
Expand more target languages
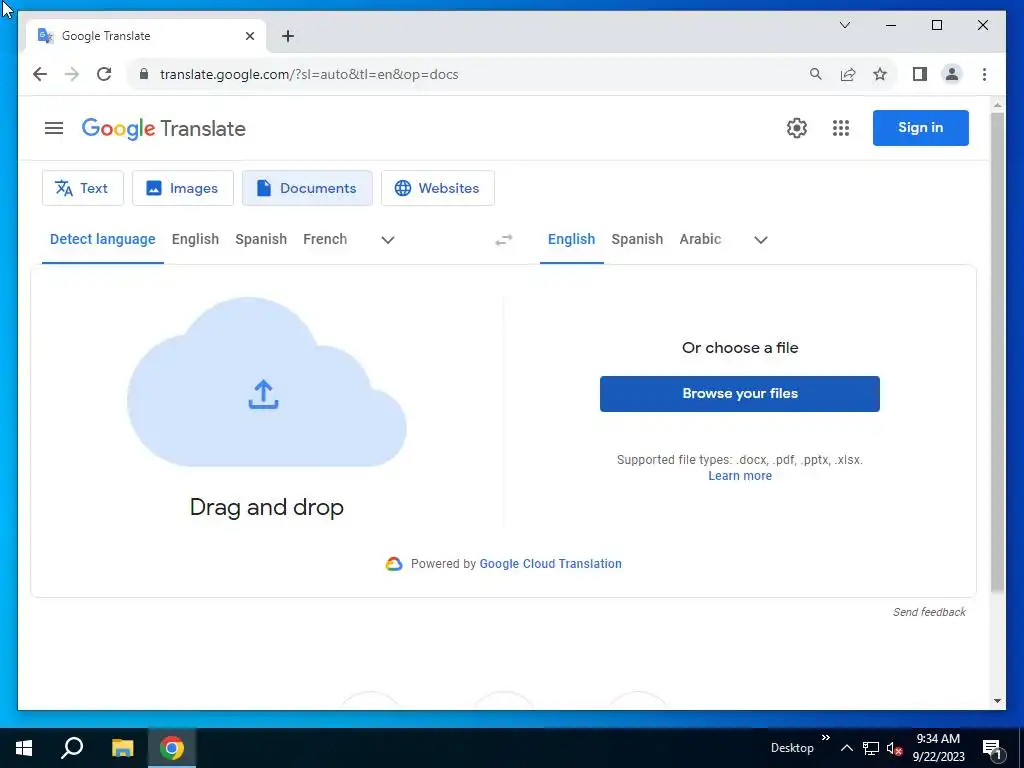761,240
